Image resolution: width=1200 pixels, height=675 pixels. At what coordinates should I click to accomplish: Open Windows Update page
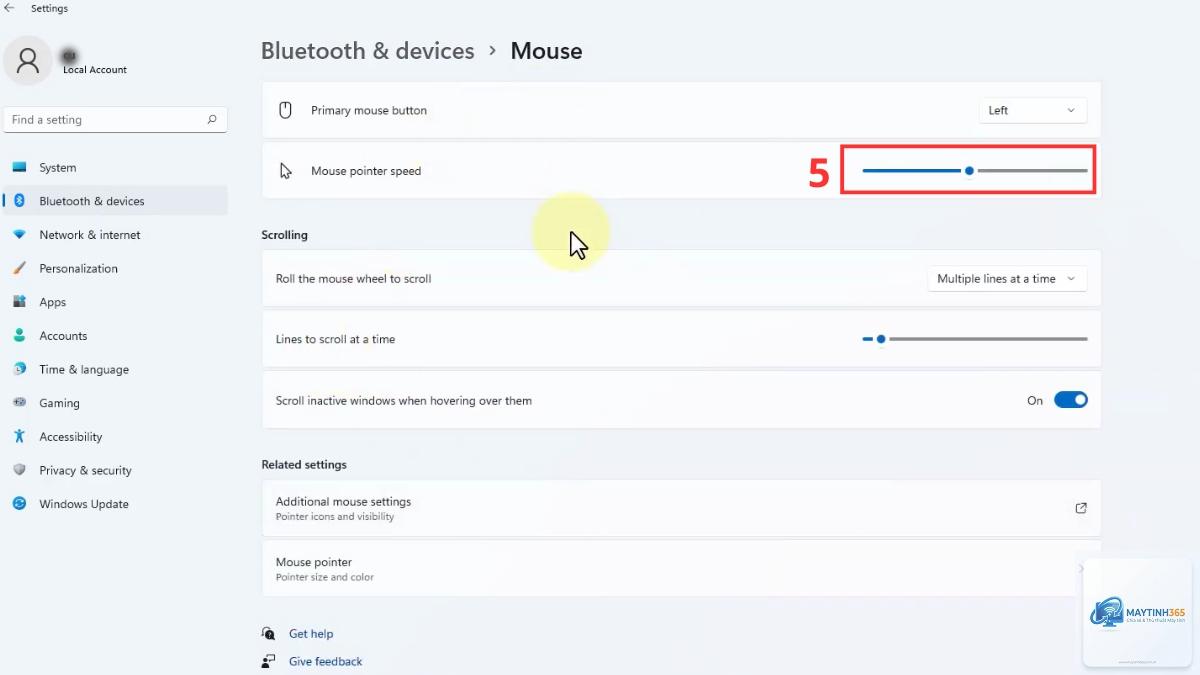(116, 504)
